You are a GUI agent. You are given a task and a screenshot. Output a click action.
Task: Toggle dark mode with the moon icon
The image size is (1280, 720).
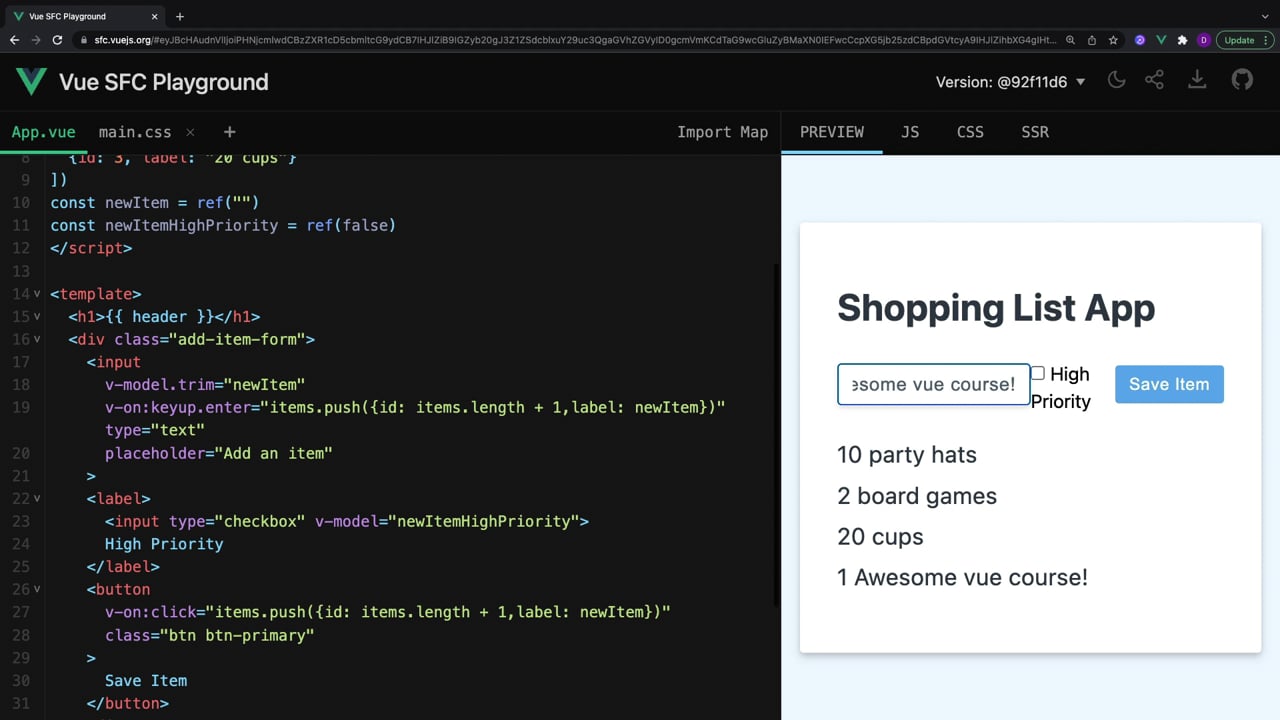(x=1116, y=81)
